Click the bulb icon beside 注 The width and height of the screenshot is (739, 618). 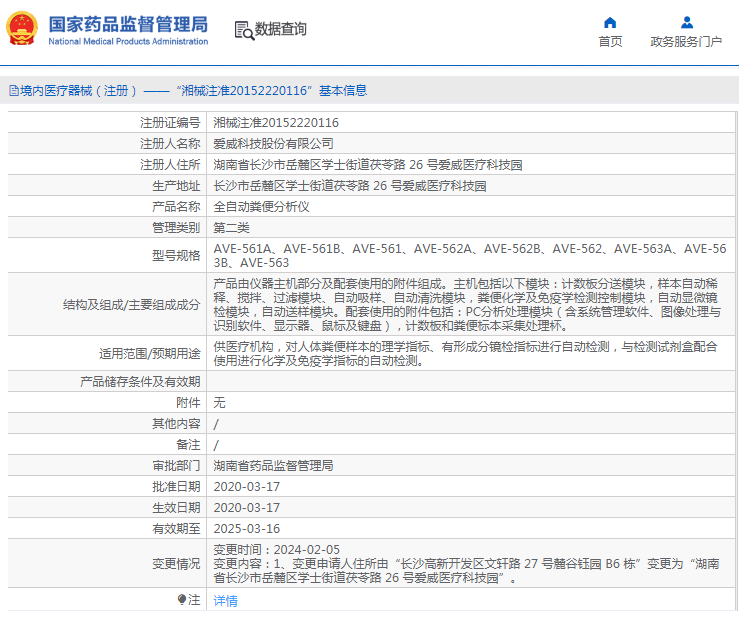coord(181,599)
